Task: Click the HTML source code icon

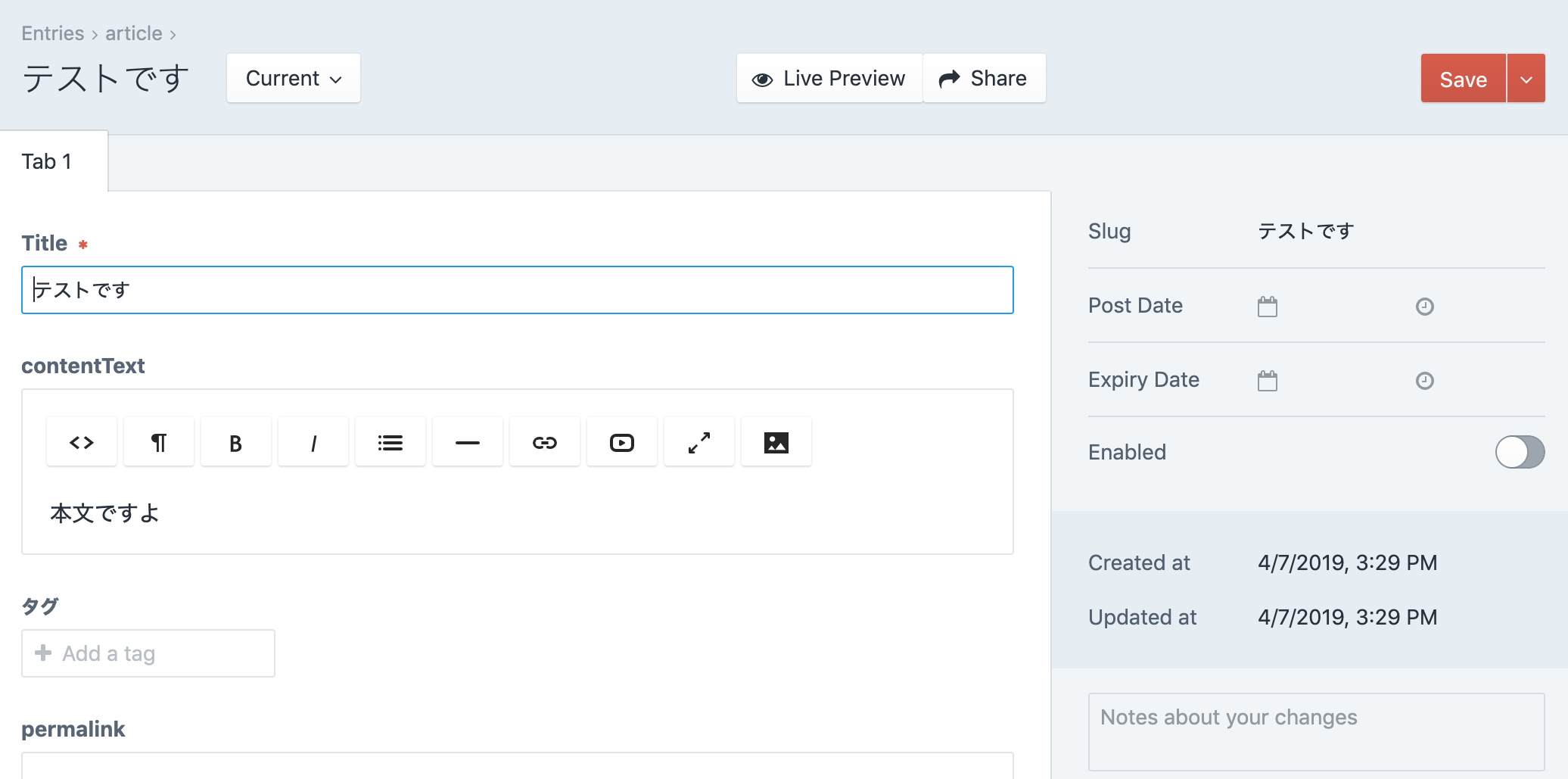Action: (x=82, y=443)
